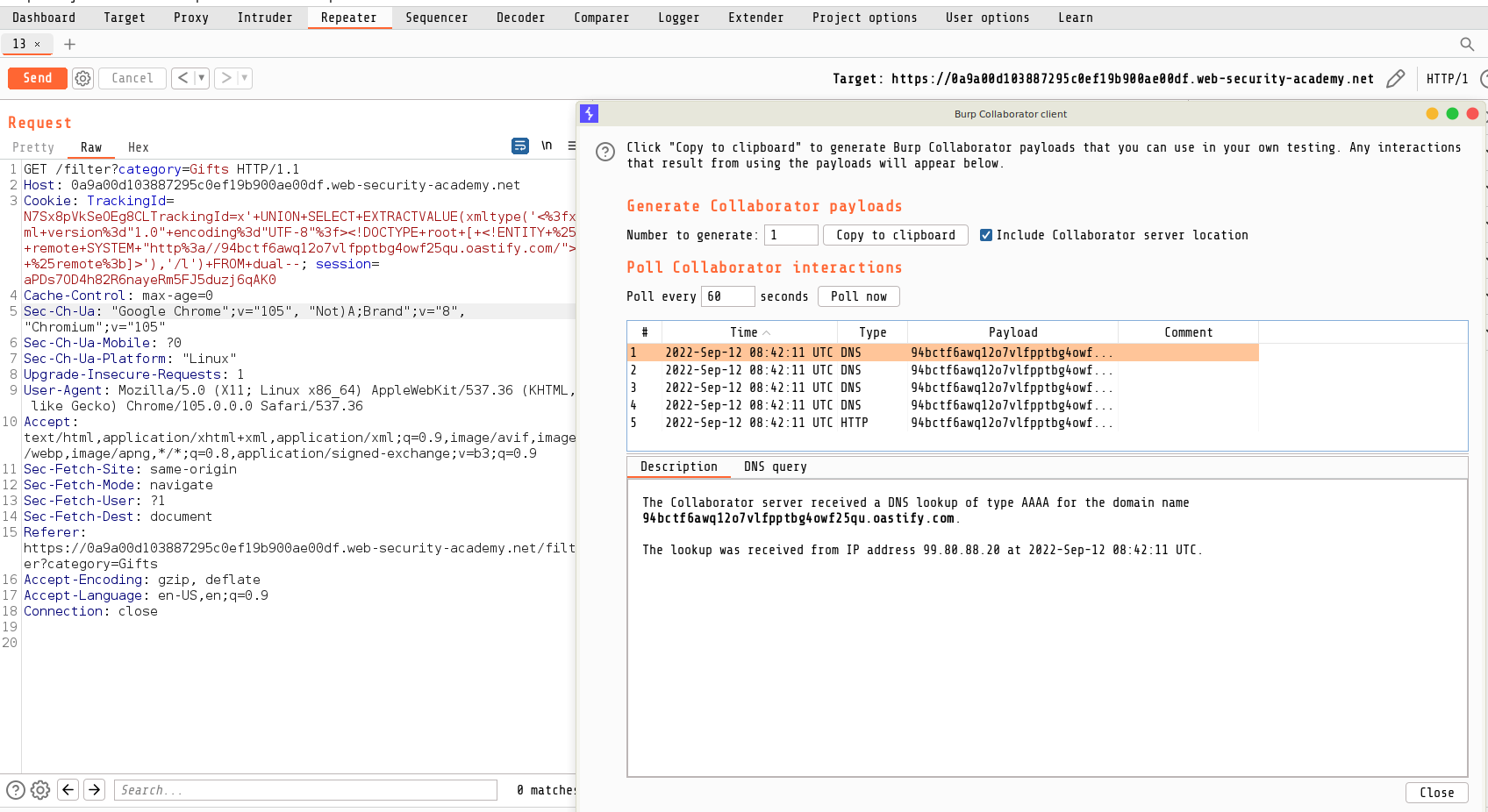Screen dimensions: 1488x812
Task: Switch request view to Hex
Action: point(139,147)
